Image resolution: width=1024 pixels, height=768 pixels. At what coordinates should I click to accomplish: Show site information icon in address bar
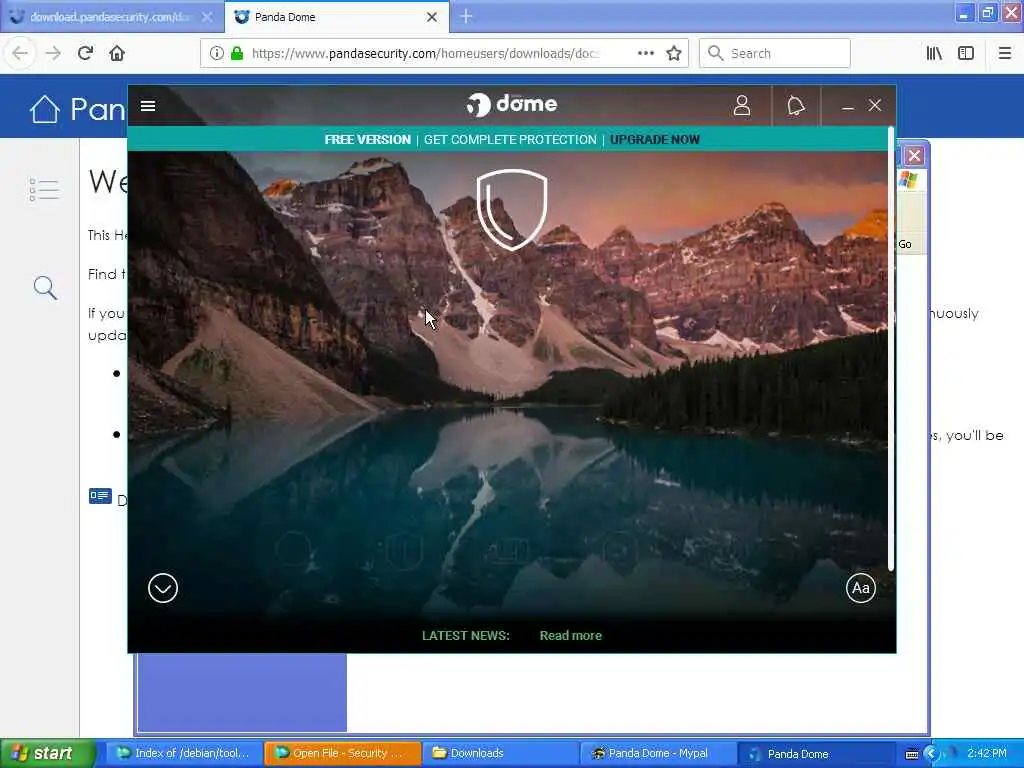(216, 53)
